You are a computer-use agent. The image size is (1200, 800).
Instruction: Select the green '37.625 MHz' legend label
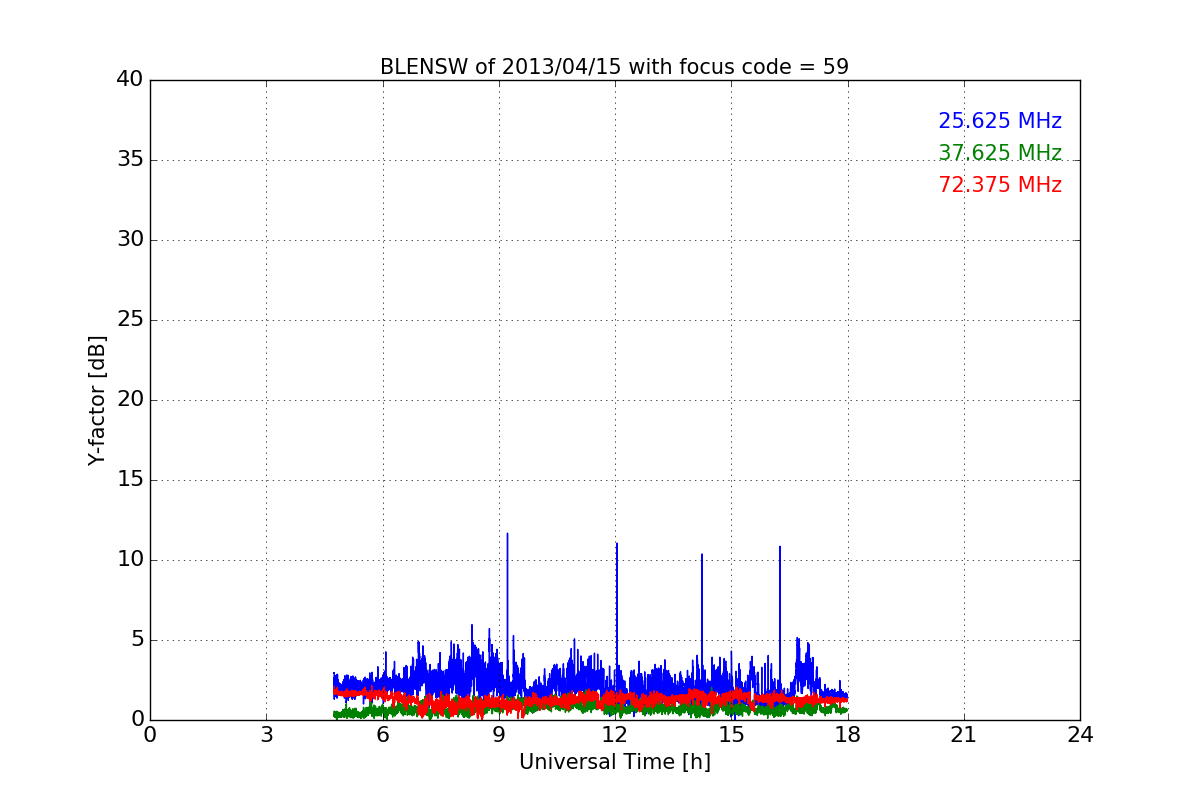coord(1000,153)
